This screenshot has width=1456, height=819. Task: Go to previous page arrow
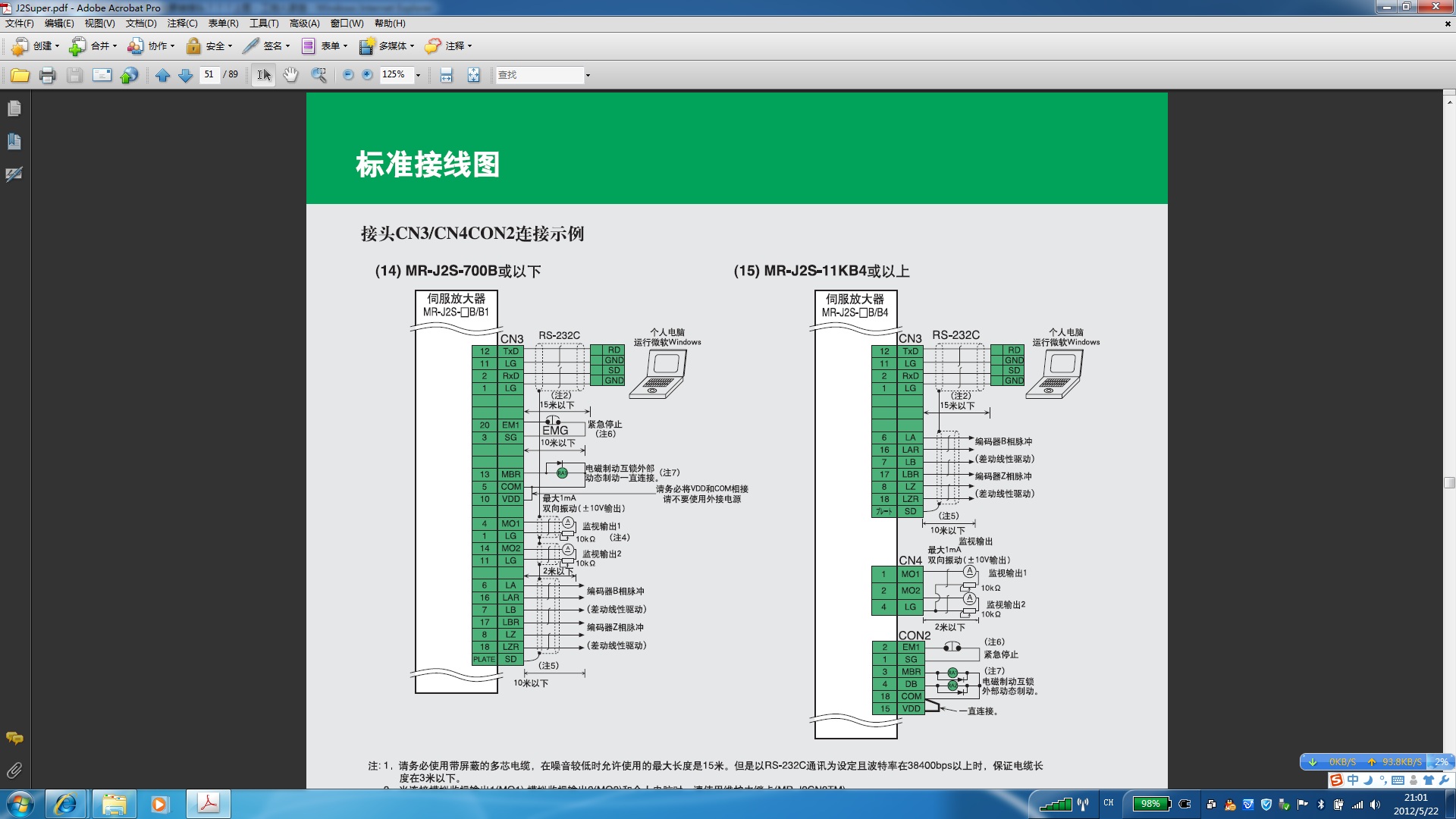(162, 75)
